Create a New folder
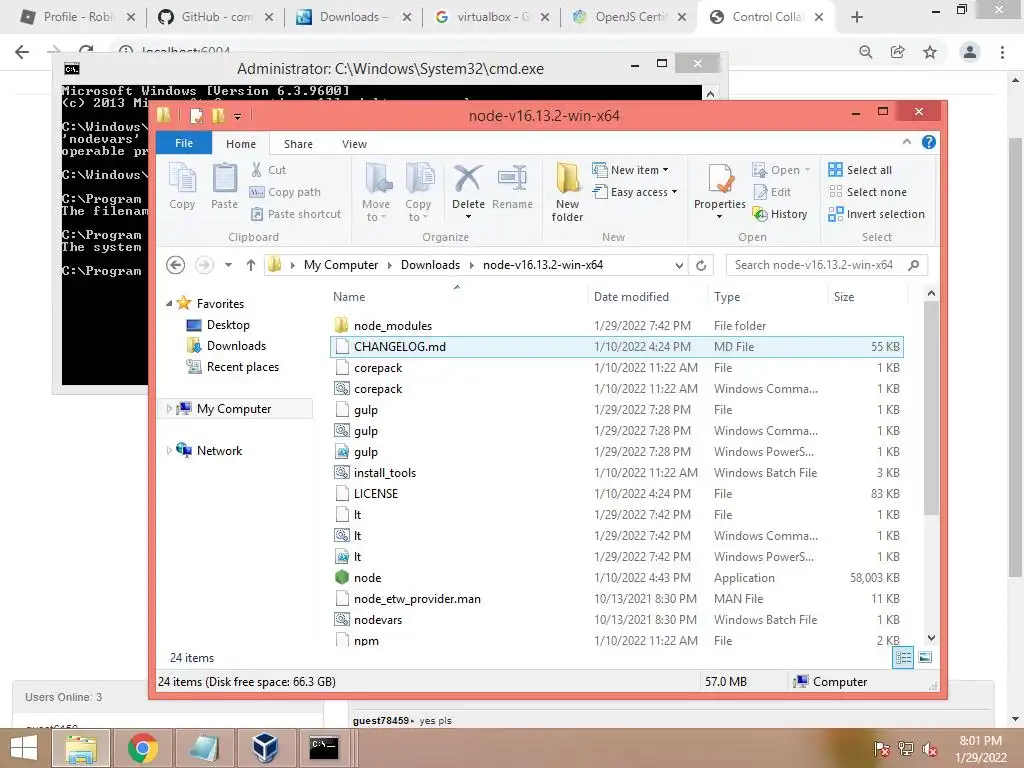The width and height of the screenshot is (1024, 768). [x=567, y=193]
